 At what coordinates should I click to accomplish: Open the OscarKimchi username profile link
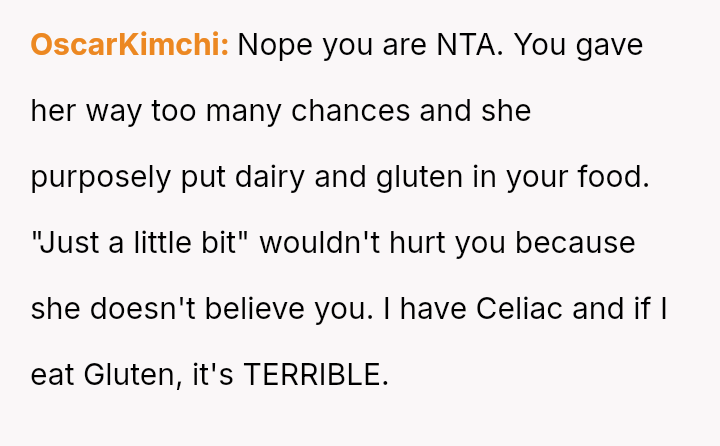point(130,46)
